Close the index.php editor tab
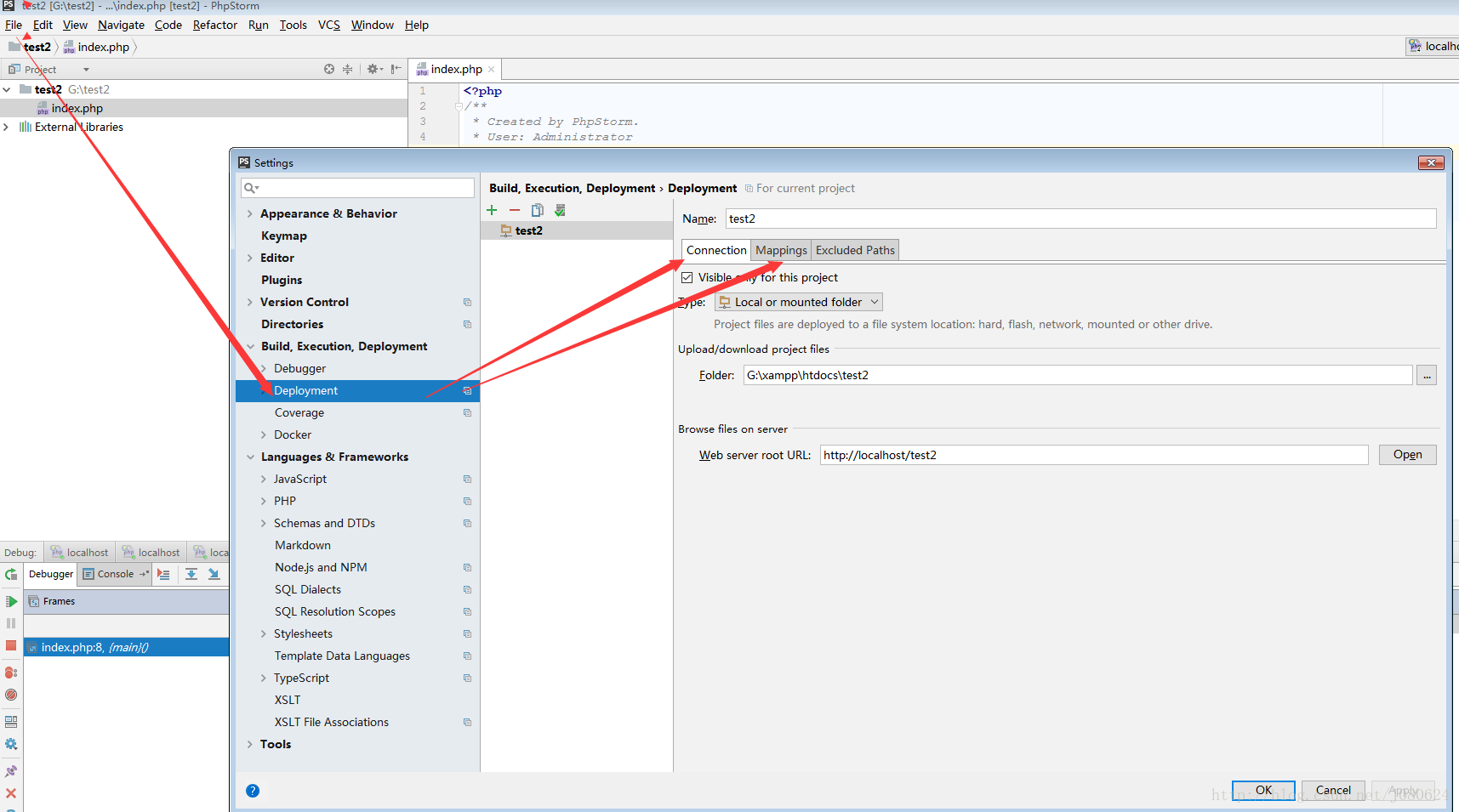 492,70
